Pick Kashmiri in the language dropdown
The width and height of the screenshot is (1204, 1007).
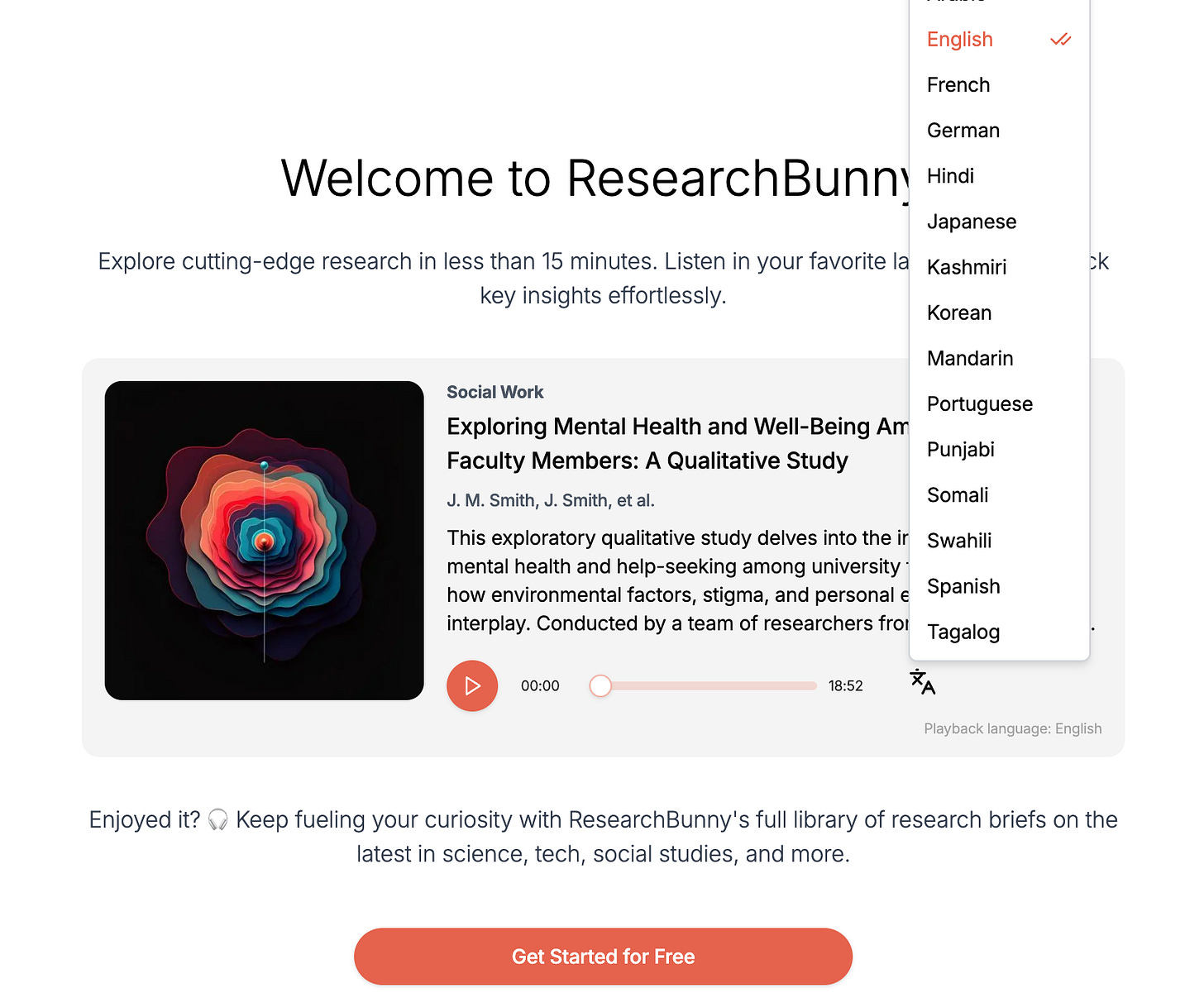pyautogui.click(x=999, y=267)
